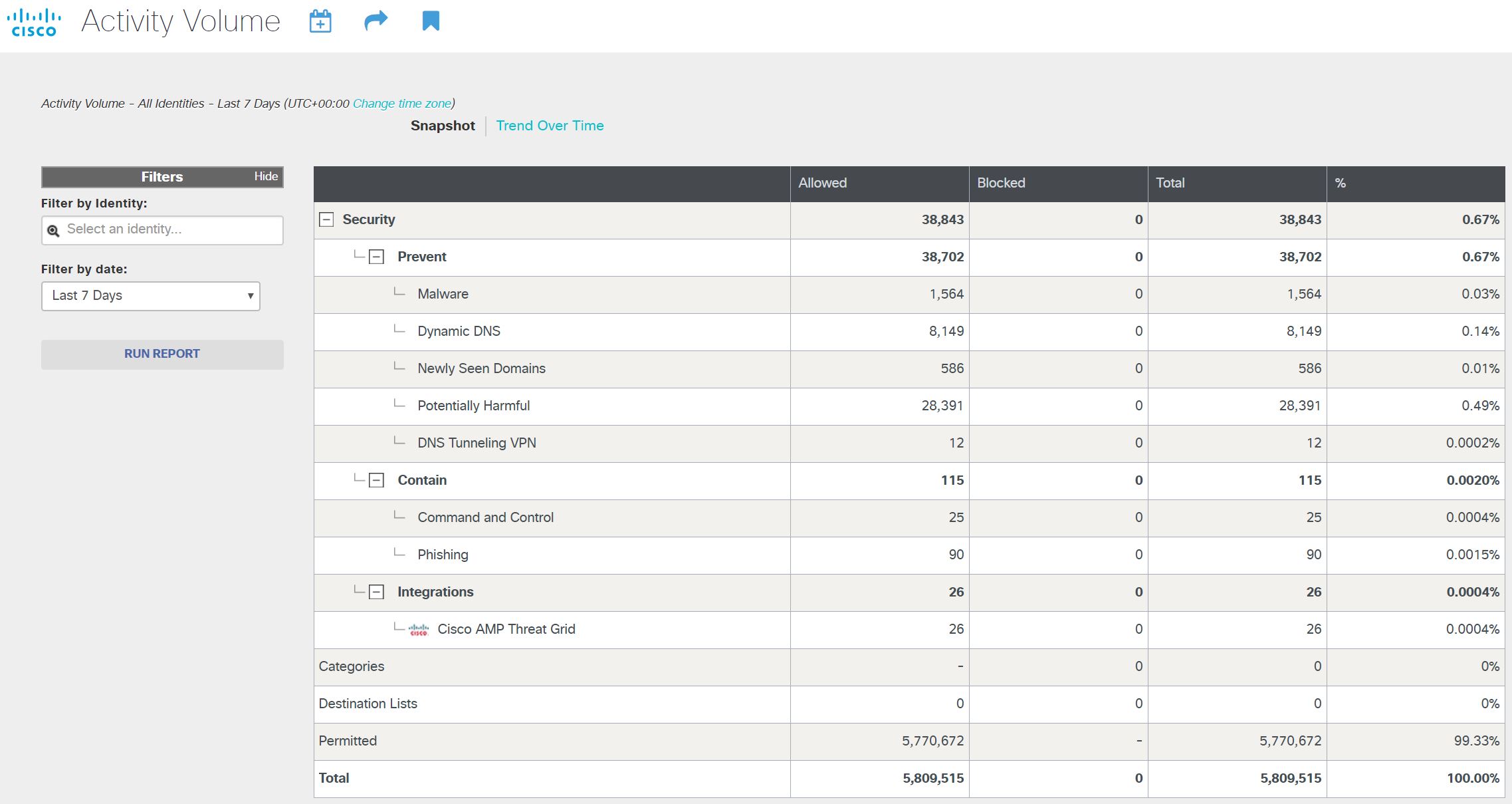Select the Potentially Harmful row
Viewport: 1512px width, 804px height.
click(473, 406)
